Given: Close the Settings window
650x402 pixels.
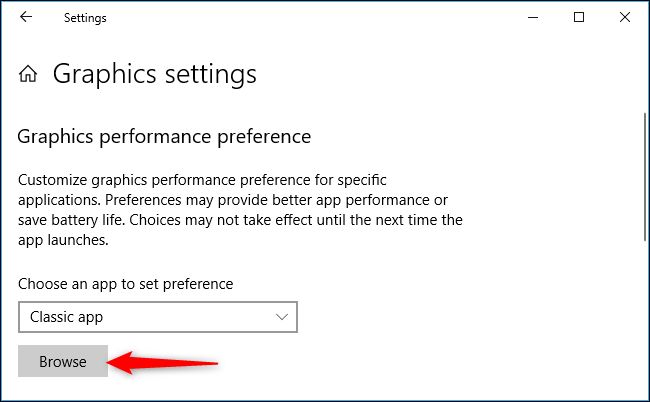Looking at the screenshot, I should pos(625,17).
